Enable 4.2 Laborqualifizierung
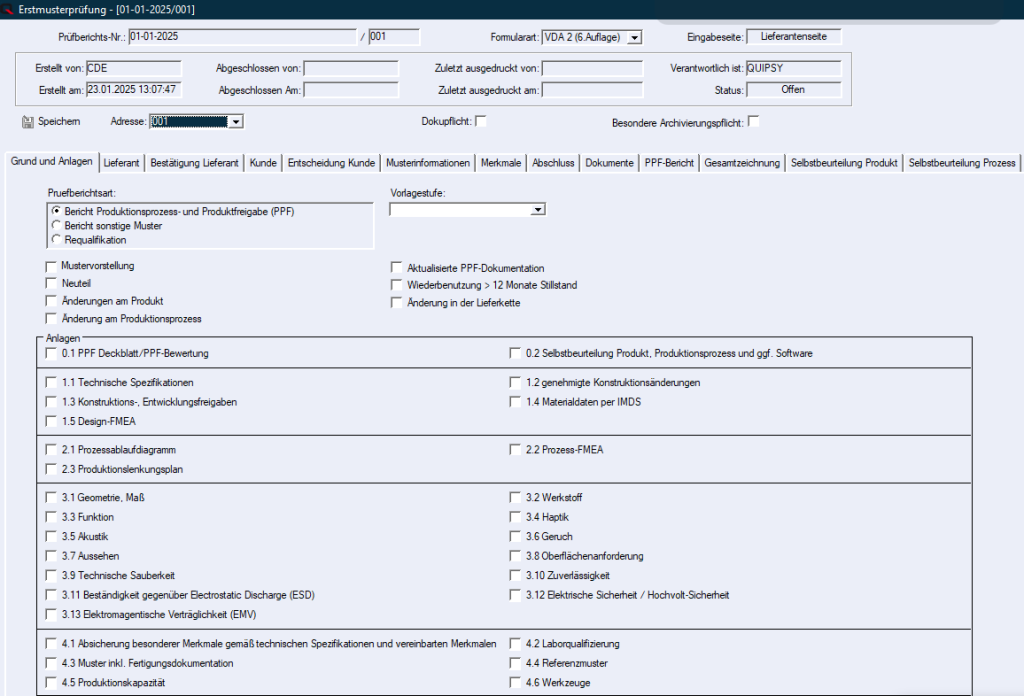 coord(515,644)
